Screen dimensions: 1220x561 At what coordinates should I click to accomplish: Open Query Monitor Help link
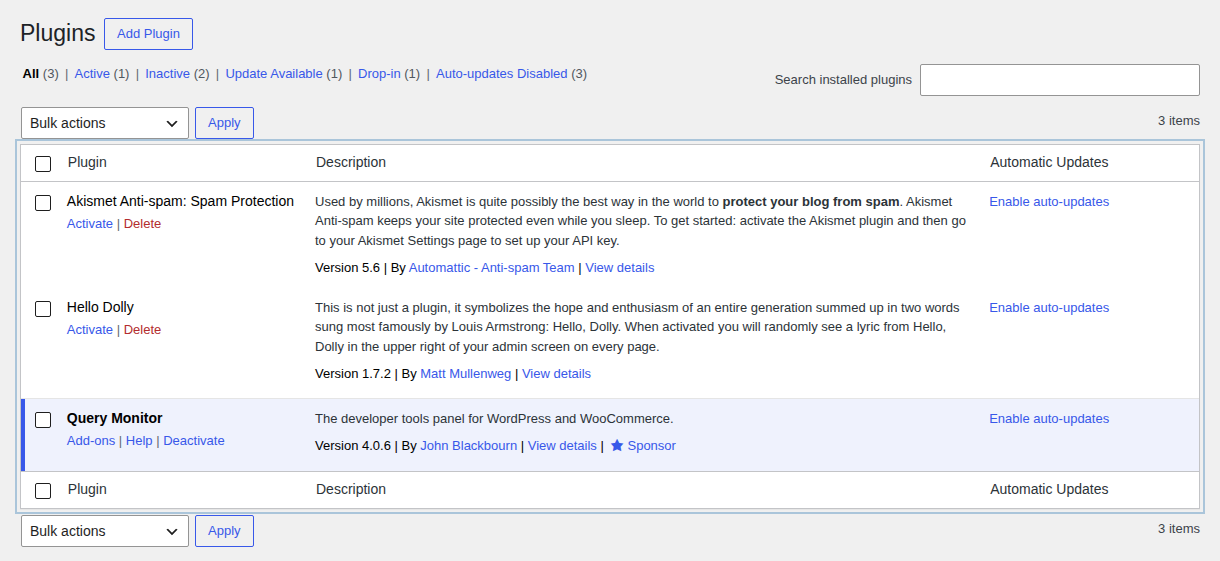coord(139,441)
